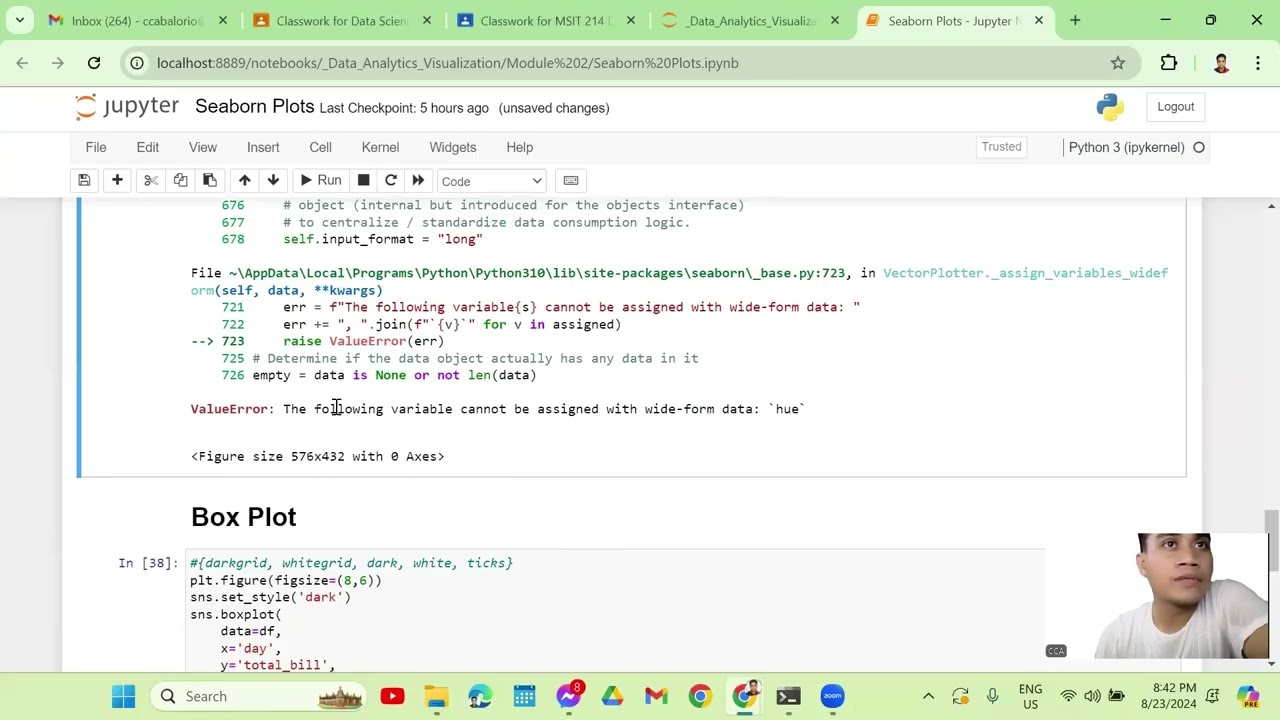Screen dimensions: 1280x720
Task: Open the Help menu
Action: click(x=520, y=147)
